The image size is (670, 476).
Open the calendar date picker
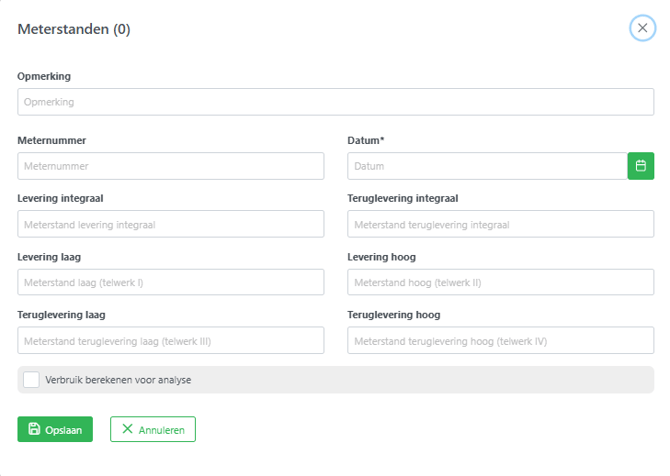click(640, 166)
